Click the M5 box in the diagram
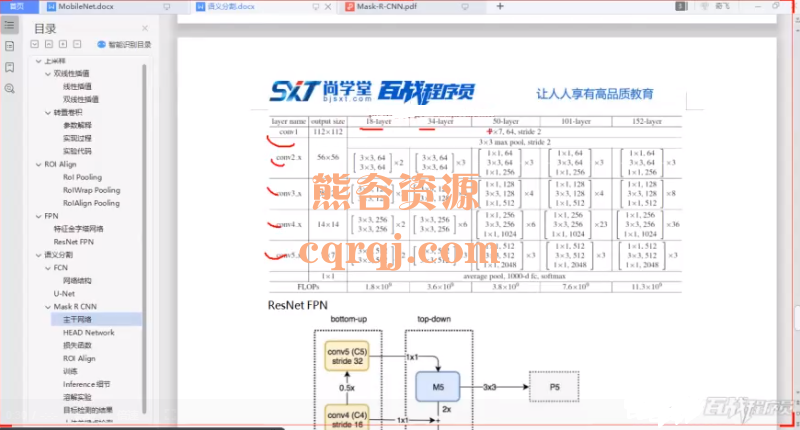Viewport: 800px width, 430px height. pyautogui.click(x=438, y=387)
